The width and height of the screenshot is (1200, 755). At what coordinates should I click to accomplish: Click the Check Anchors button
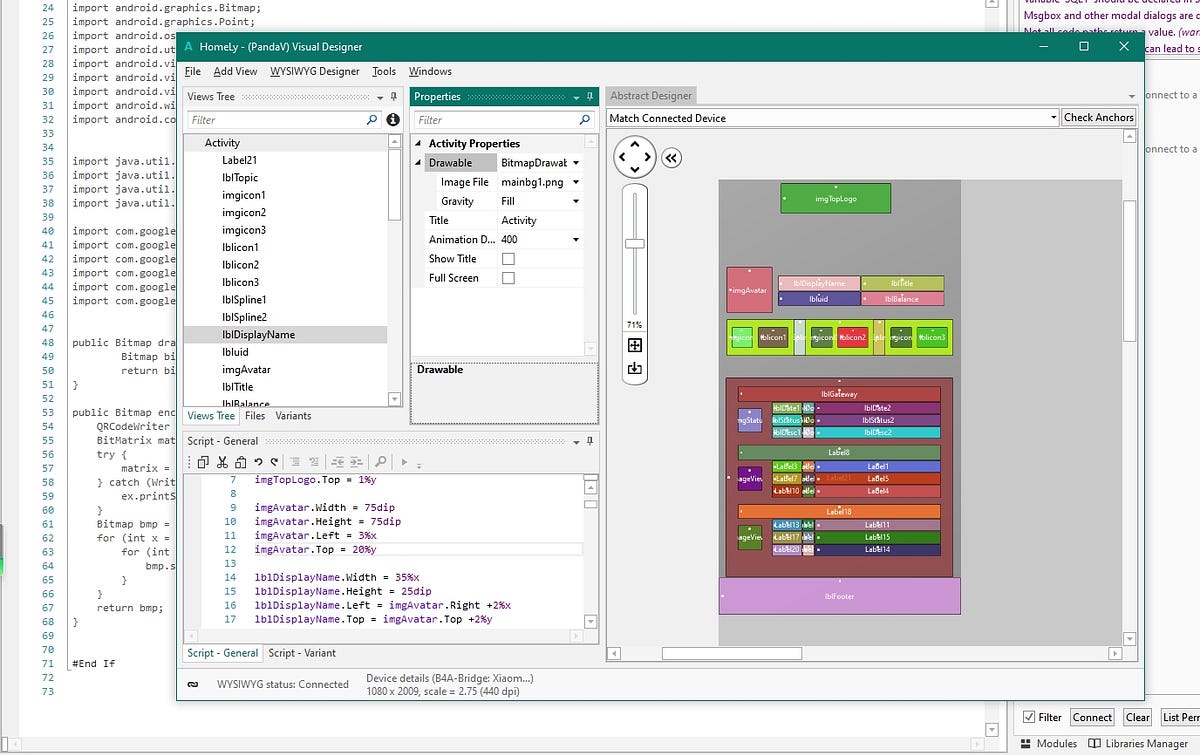click(1099, 118)
